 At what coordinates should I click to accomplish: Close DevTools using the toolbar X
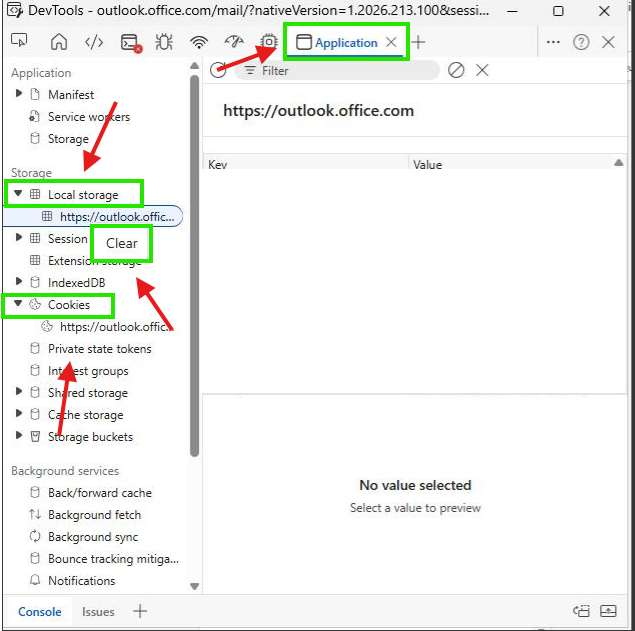pyautogui.click(x=608, y=42)
